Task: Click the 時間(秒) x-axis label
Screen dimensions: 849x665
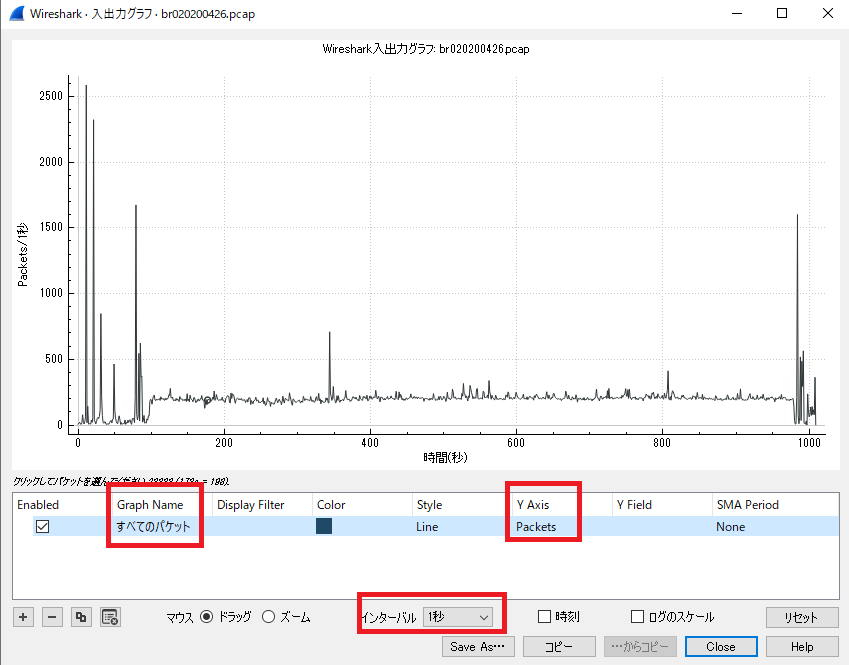Action: pyautogui.click(x=445, y=458)
